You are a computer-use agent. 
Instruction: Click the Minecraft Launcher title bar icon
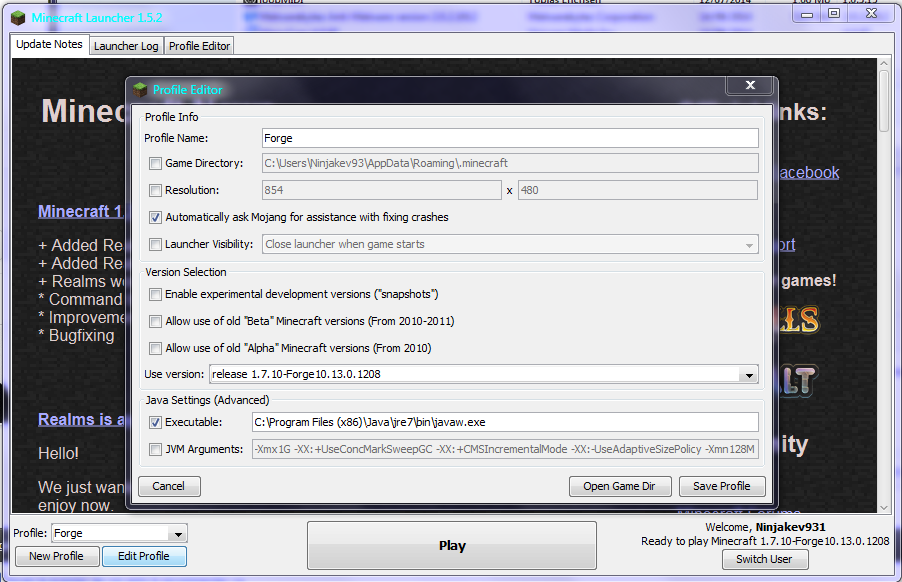pyautogui.click(x=18, y=18)
